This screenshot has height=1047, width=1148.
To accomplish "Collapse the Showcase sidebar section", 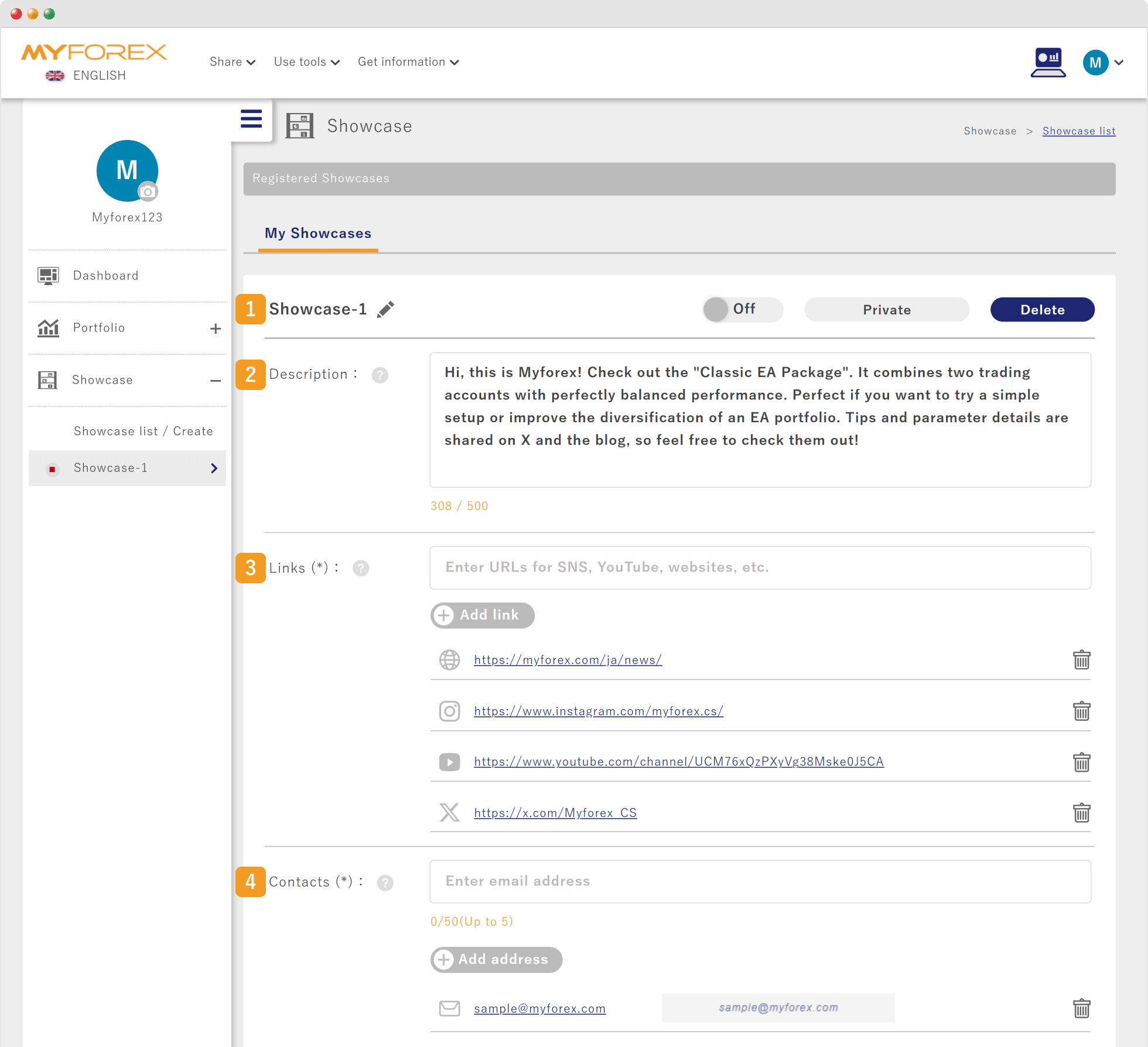I will point(216,381).
